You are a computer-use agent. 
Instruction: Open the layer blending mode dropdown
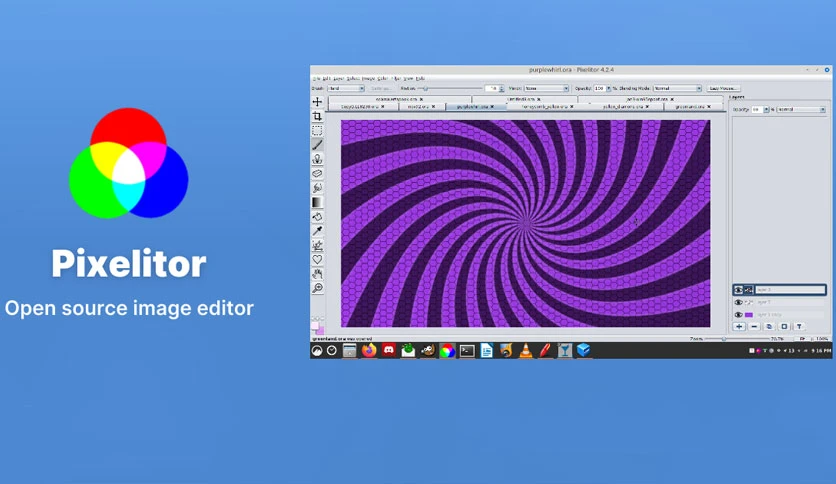801,109
